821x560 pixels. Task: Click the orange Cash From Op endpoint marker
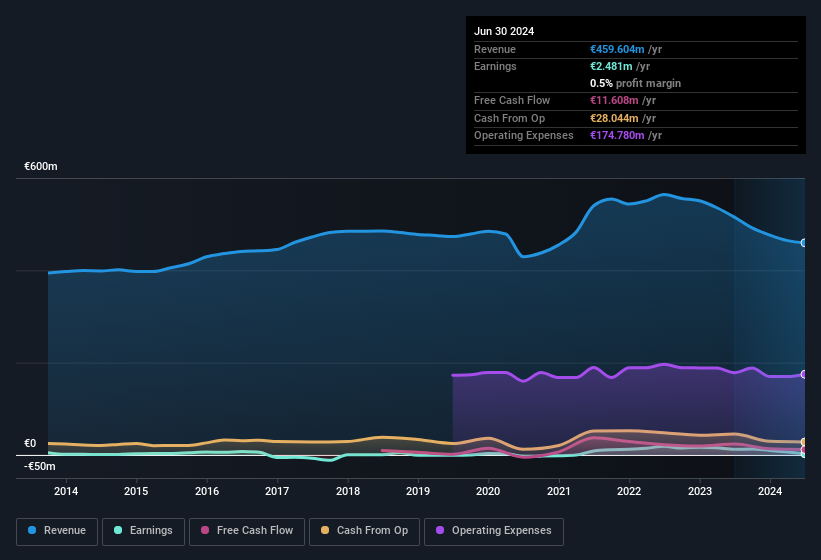(803, 442)
